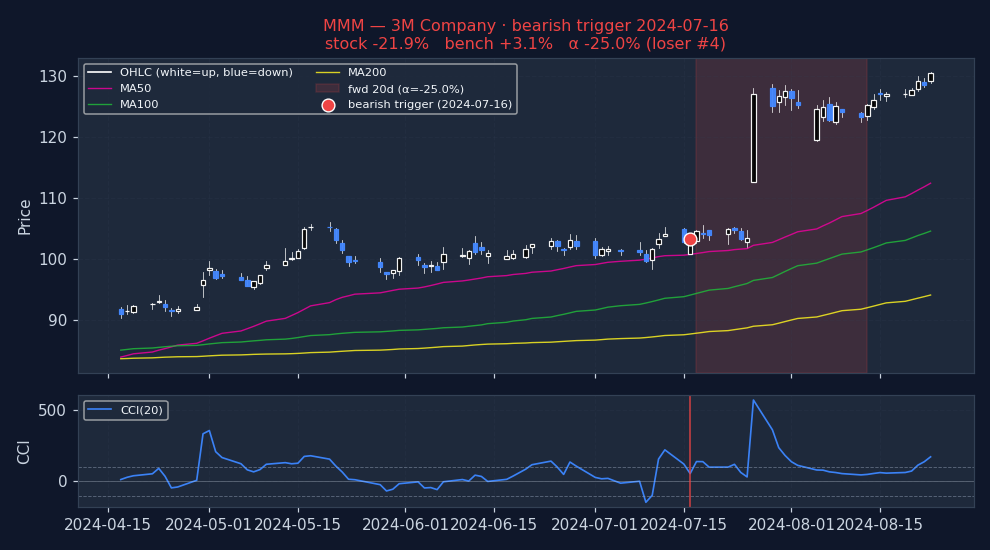Click the CCI spike peak above 500

click(x=753, y=401)
